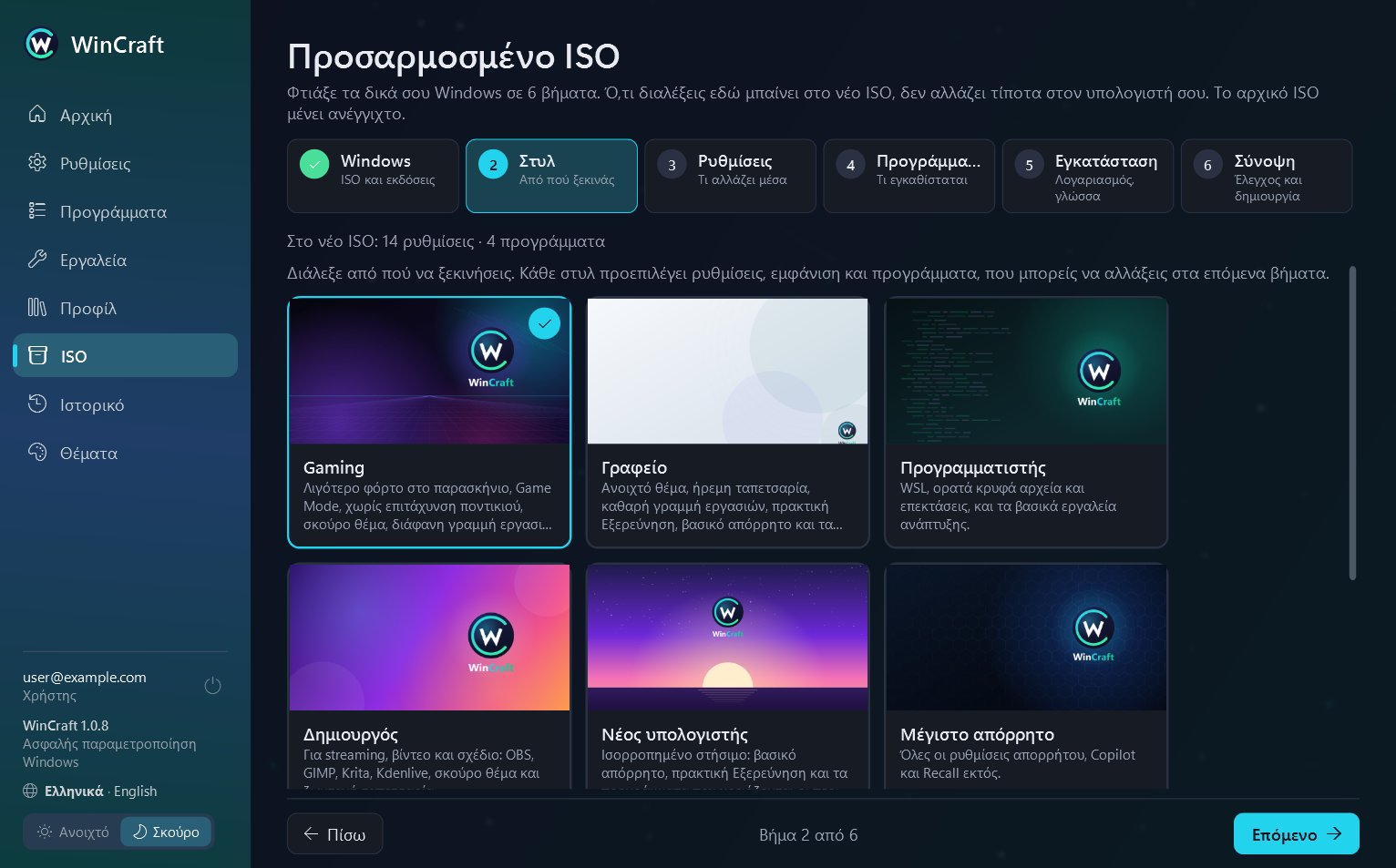Click the gear icon beside Ρυθμίσεις
The width and height of the screenshot is (1396, 868).
(x=37, y=162)
